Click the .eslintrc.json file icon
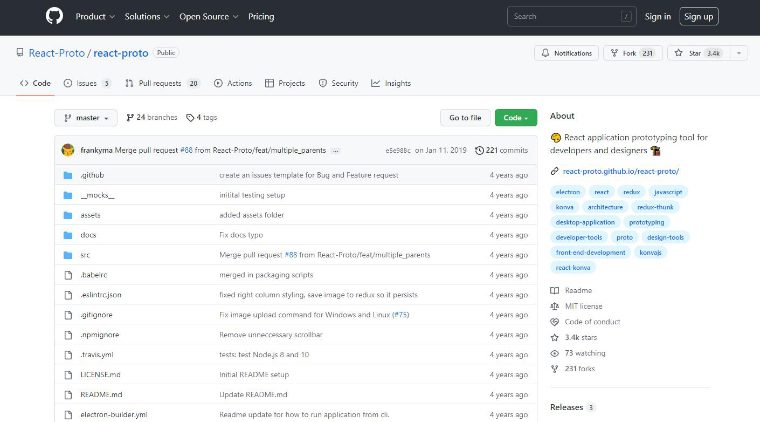The image size is (760, 422). [x=68, y=295]
